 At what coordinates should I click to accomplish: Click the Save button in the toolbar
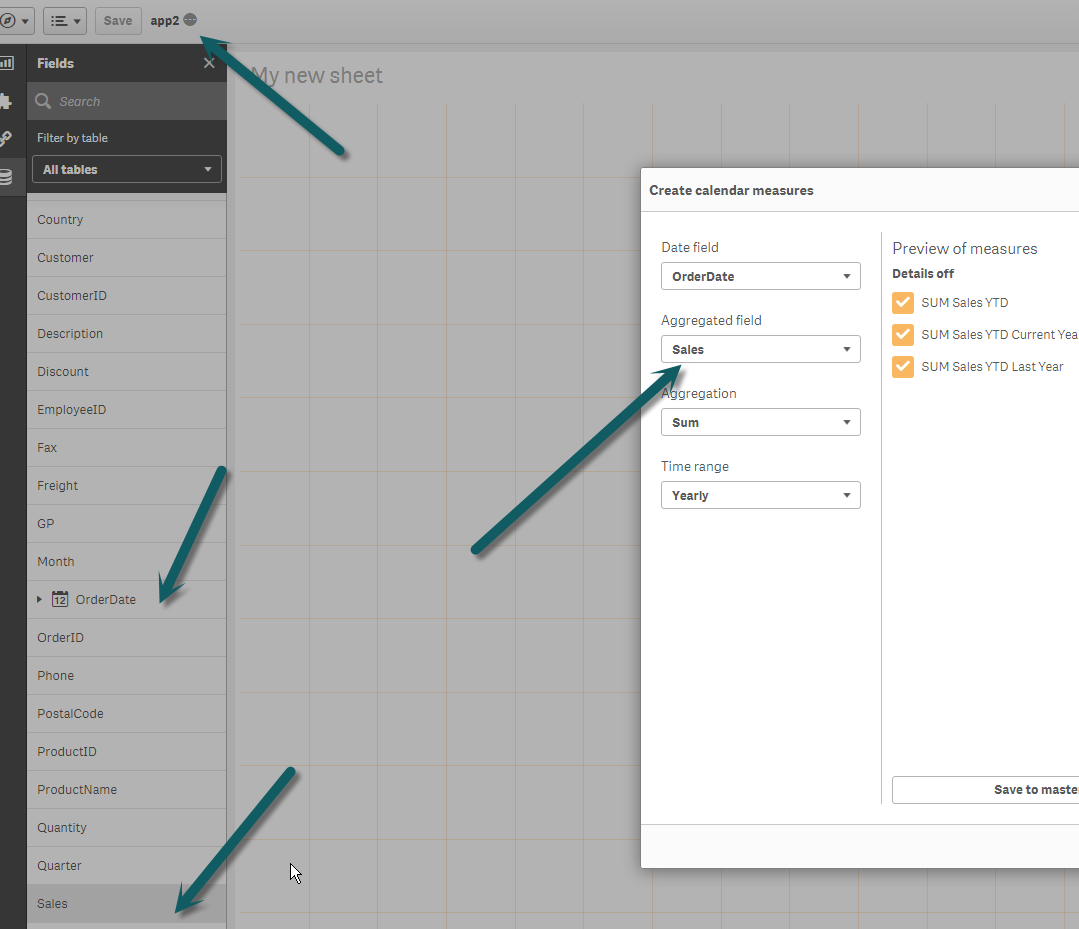click(x=118, y=21)
